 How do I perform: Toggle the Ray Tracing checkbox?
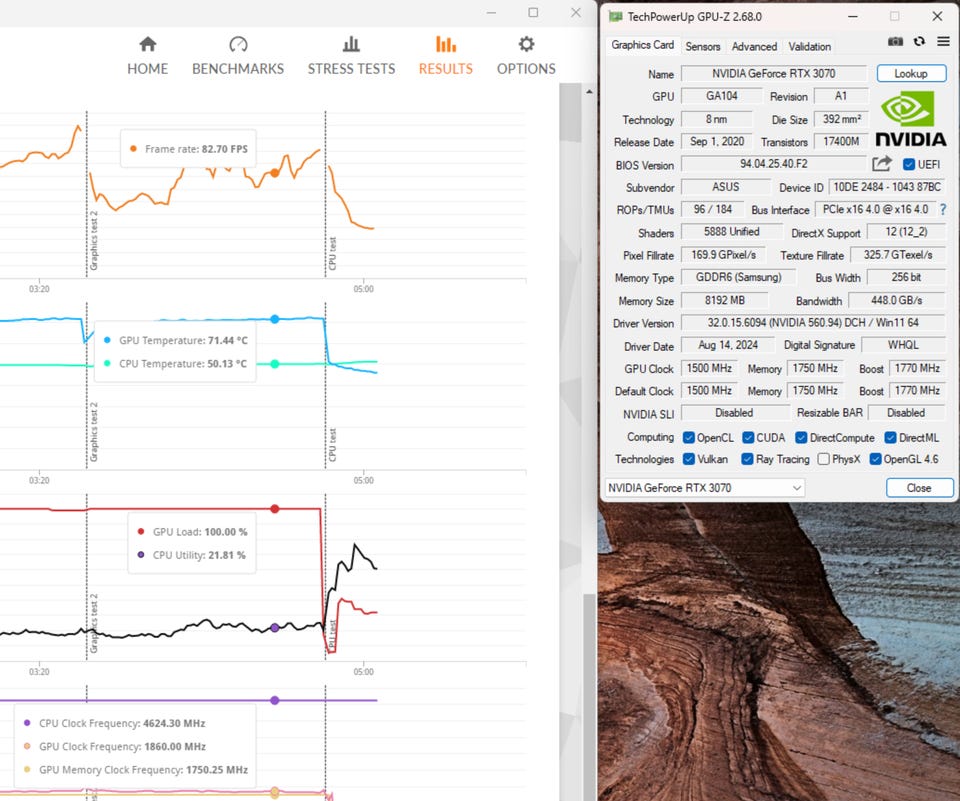(x=748, y=459)
